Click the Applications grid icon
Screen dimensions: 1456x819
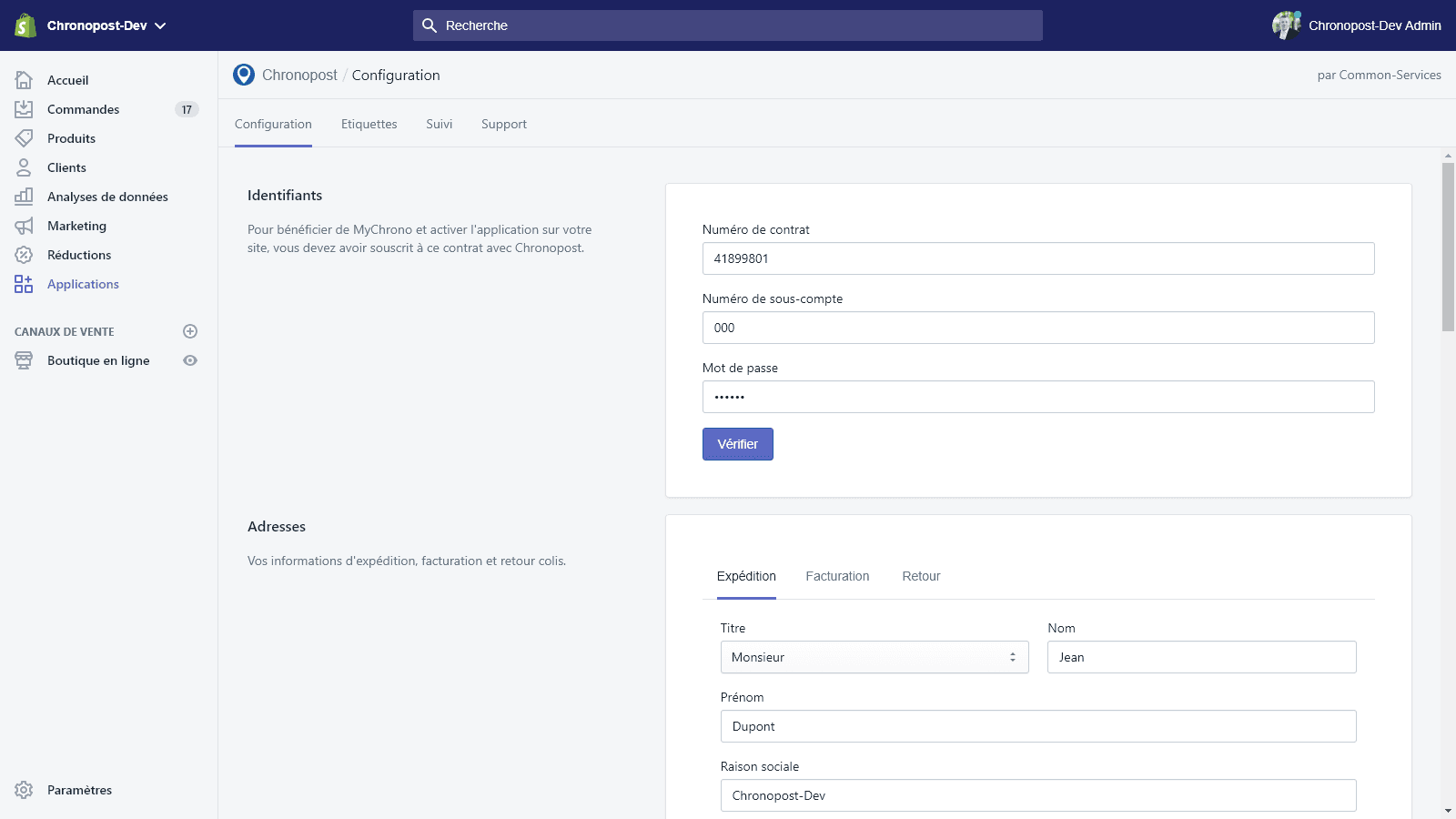coord(24,284)
